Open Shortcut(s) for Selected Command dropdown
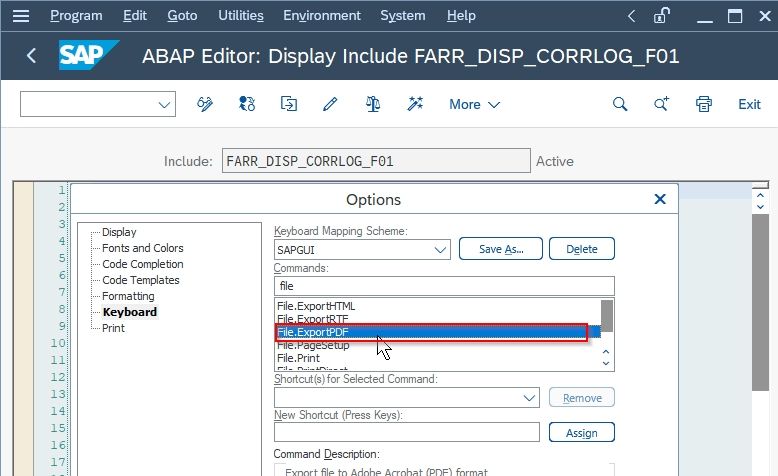Viewport: 778px width, 476px height. point(529,398)
